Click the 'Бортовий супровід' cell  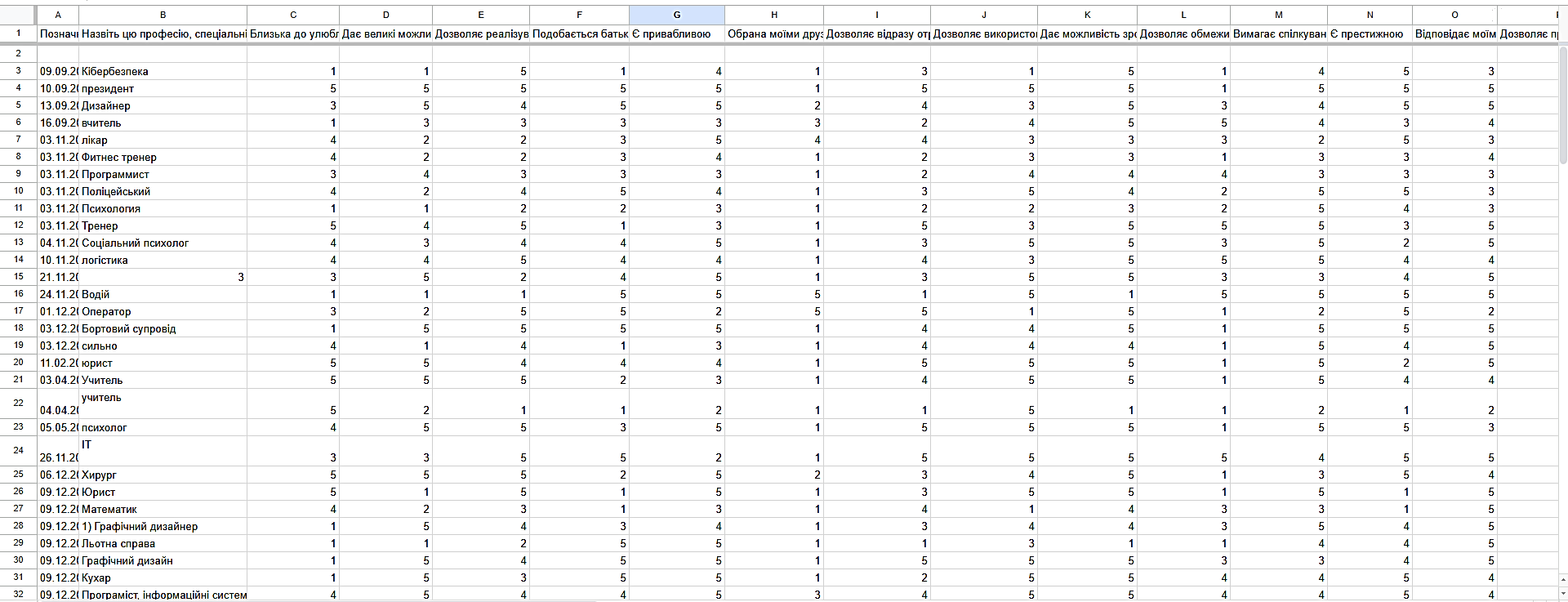click(163, 328)
